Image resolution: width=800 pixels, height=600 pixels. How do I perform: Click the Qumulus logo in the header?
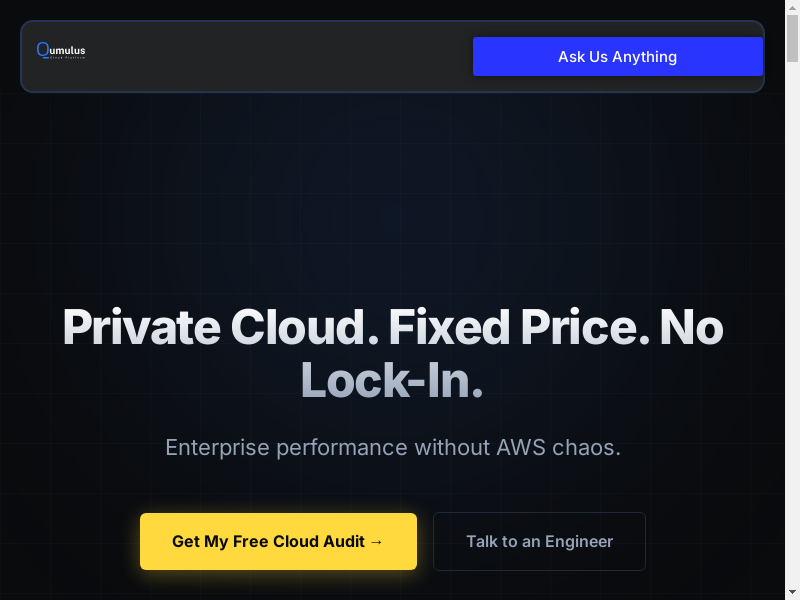[61, 50]
